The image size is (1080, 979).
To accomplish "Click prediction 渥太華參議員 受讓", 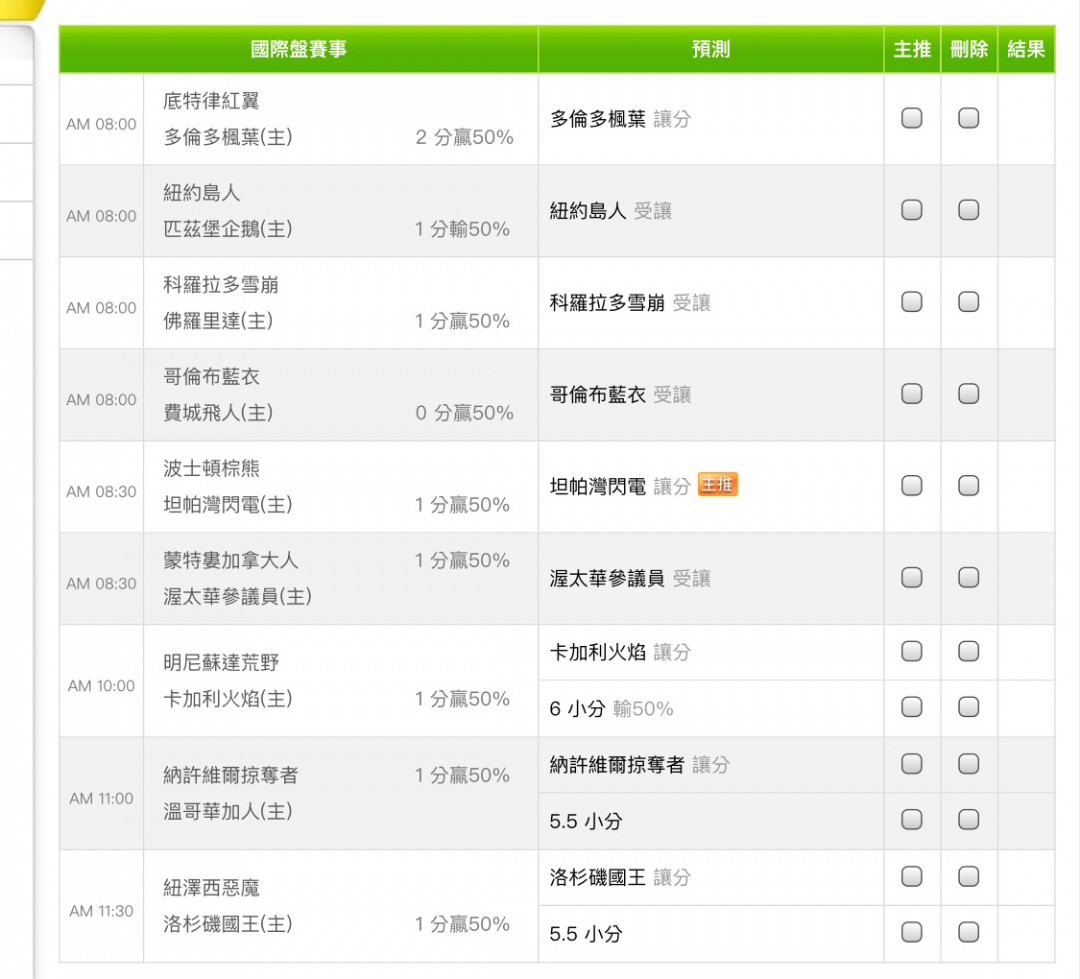I will tap(630, 579).
